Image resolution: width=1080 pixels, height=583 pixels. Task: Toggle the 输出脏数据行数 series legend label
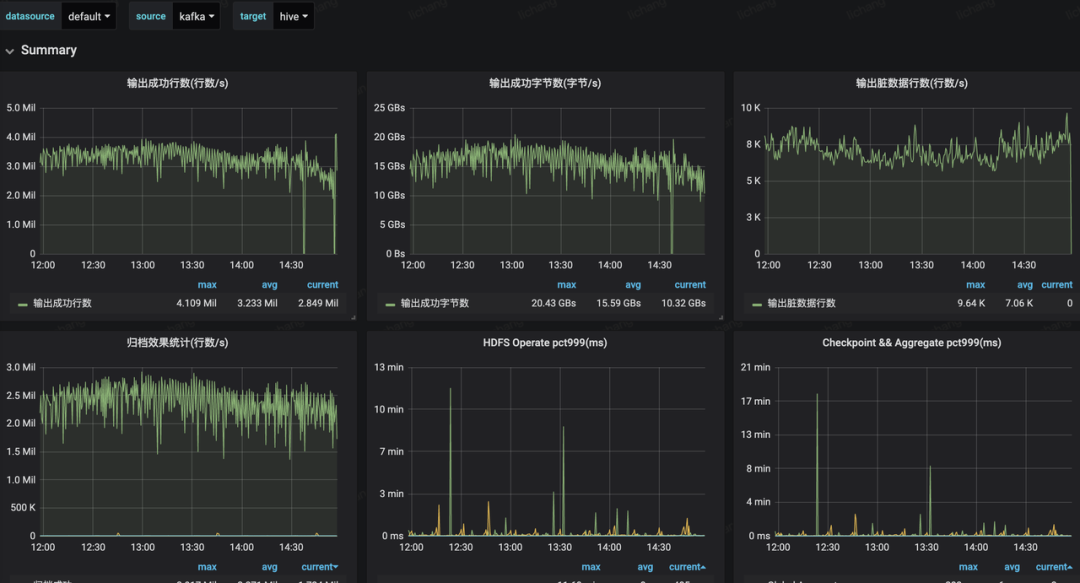[x=801, y=303]
